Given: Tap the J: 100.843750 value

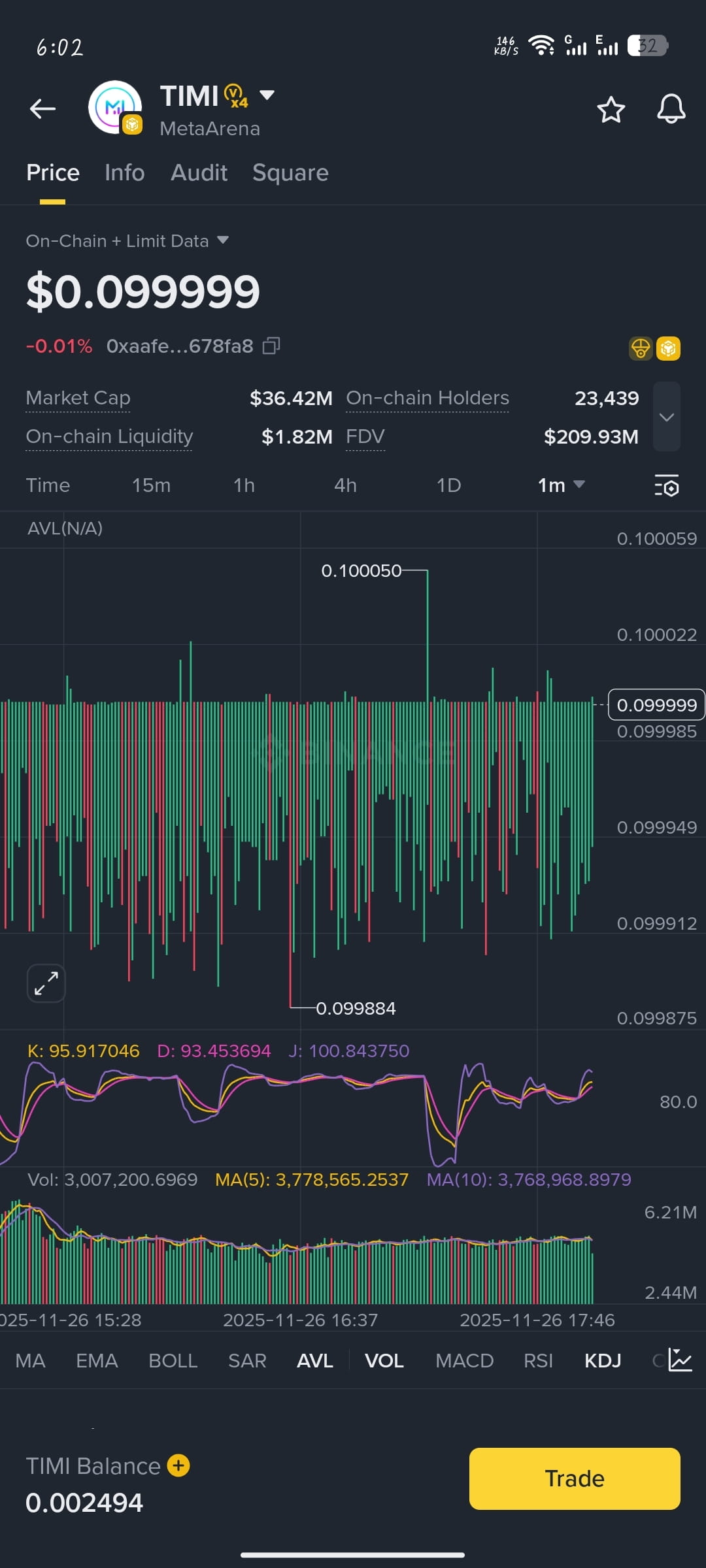Looking at the screenshot, I should (348, 1051).
